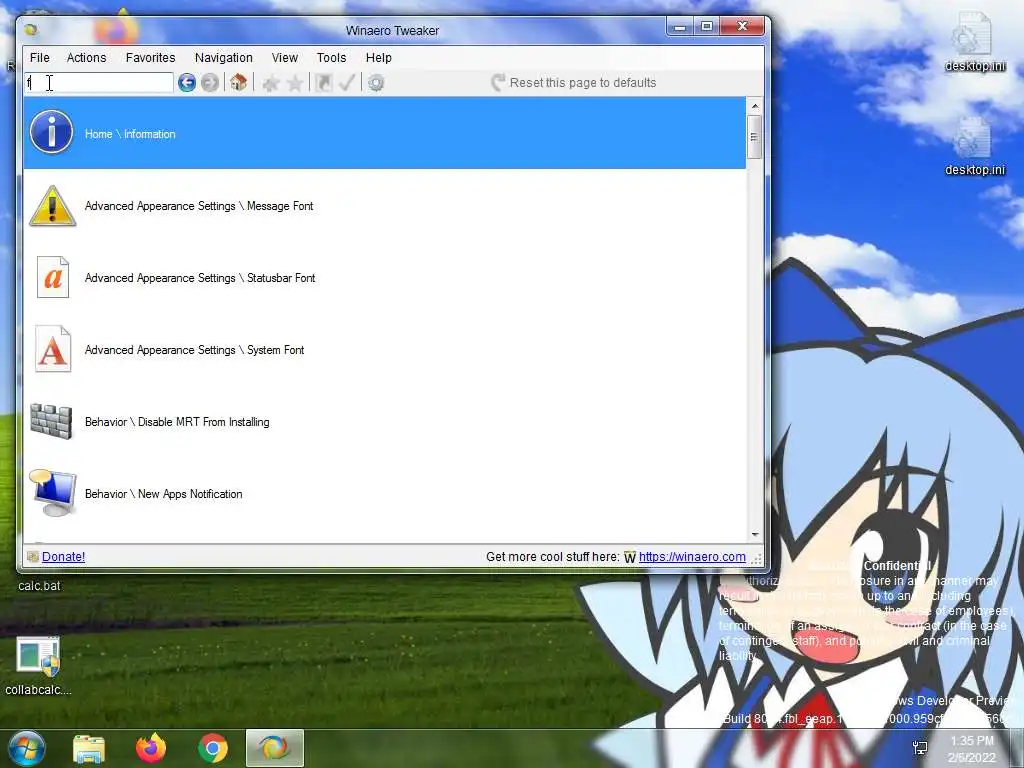Select the Message Font result text
The width and height of the screenshot is (1024, 768).
(199, 206)
